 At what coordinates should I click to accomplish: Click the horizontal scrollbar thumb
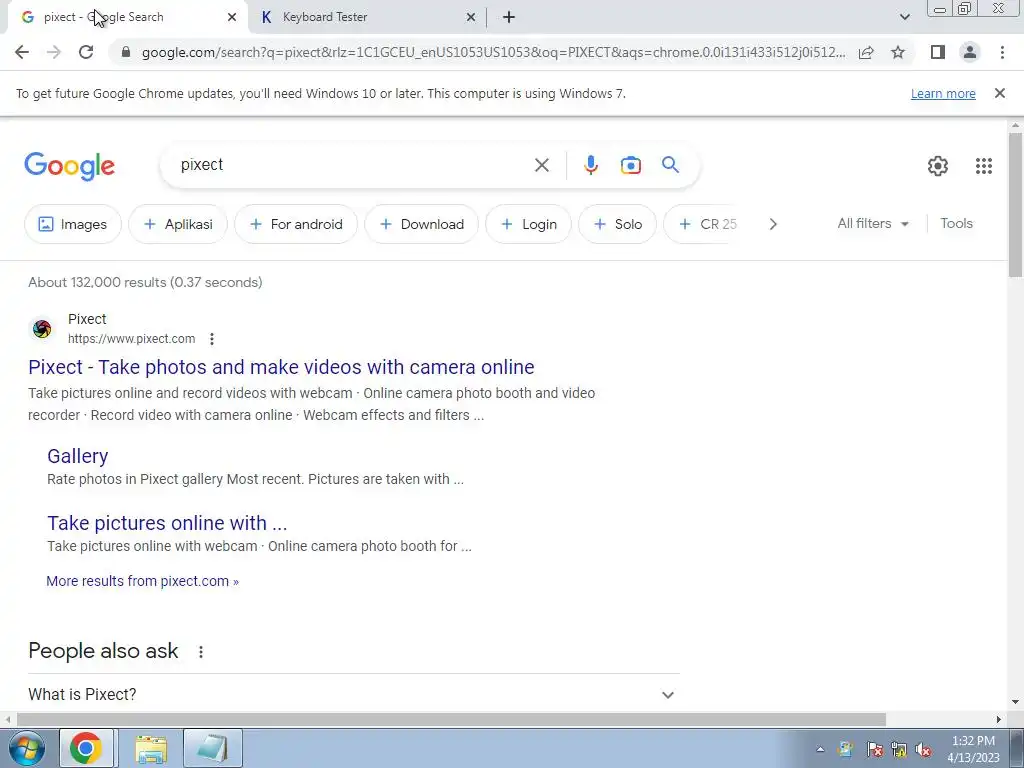(451, 719)
